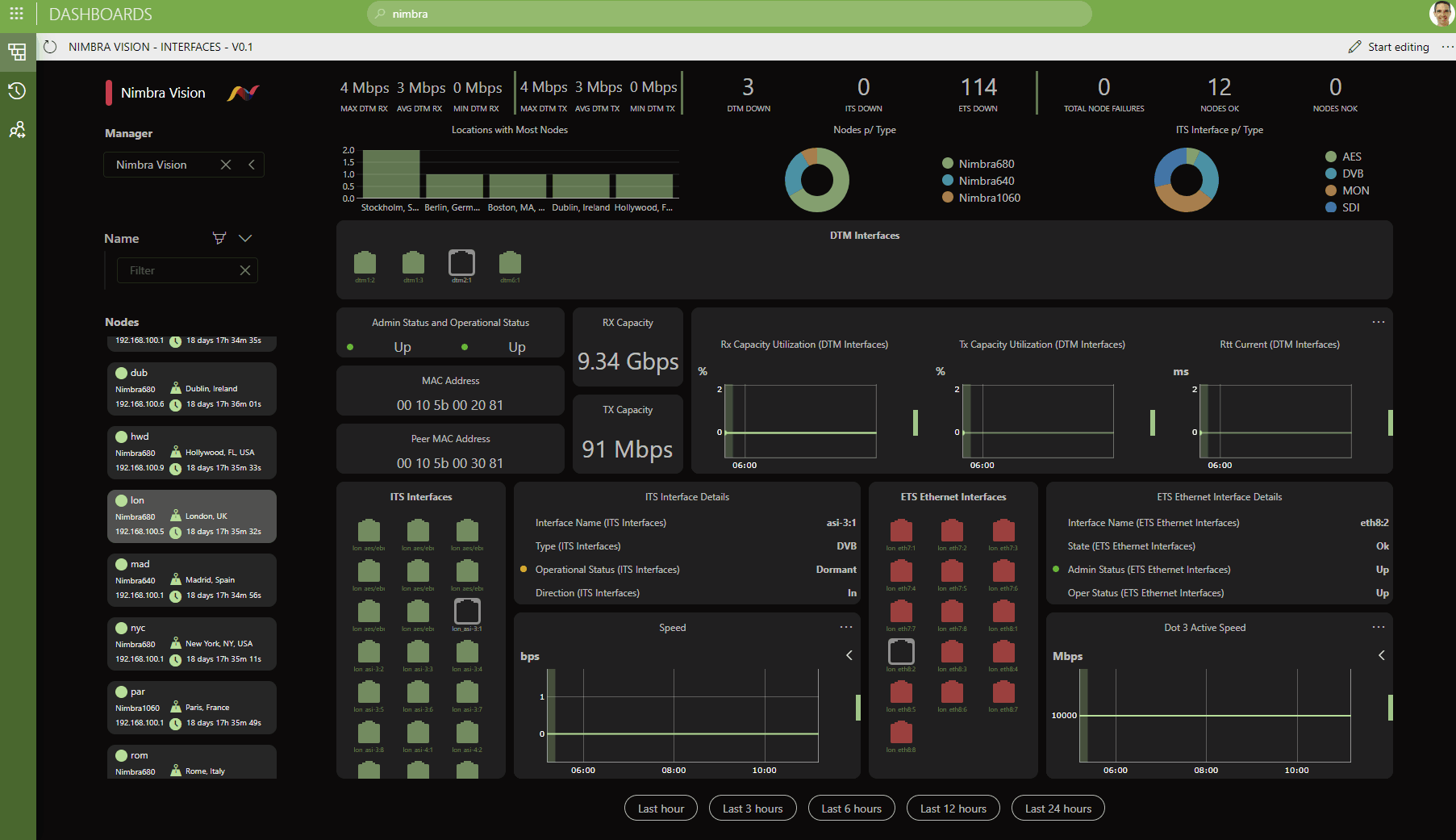
Task: Expand Dot 3 Active Speed legend chevron
Action: point(1382,655)
